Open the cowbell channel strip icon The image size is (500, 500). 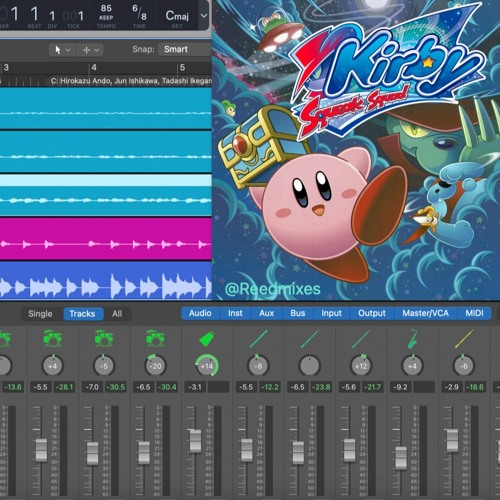click(x=207, y=339)
